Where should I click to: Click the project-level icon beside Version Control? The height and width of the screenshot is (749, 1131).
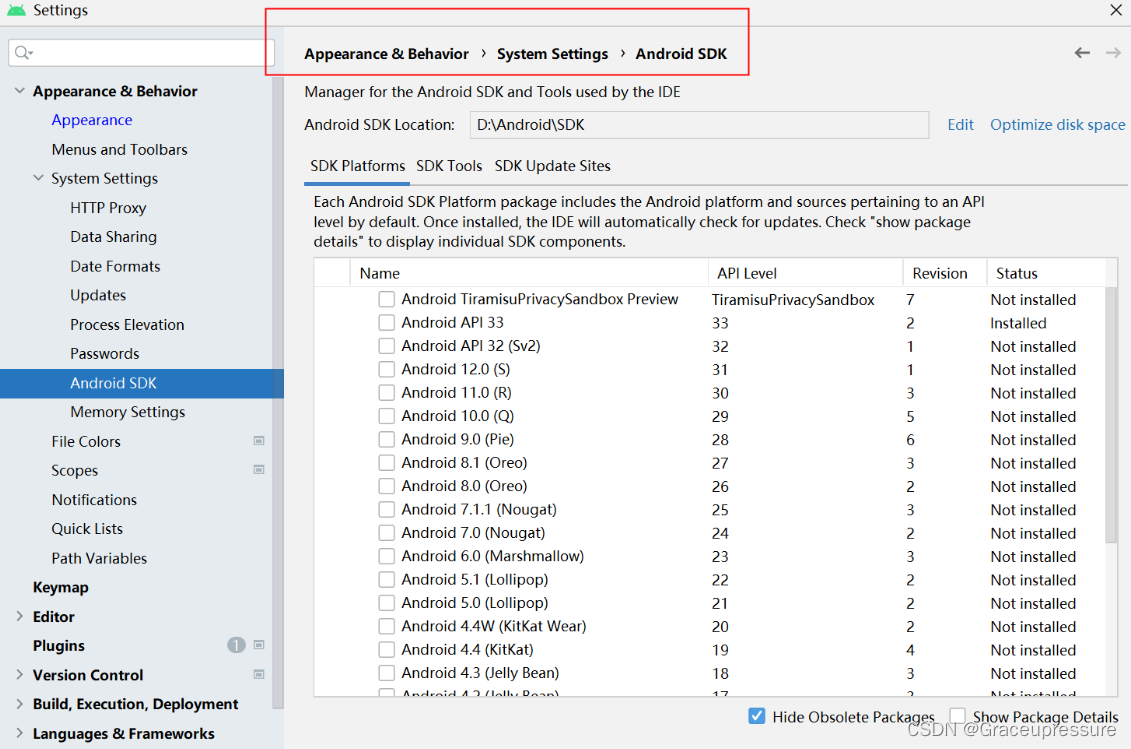coord(259,675)
